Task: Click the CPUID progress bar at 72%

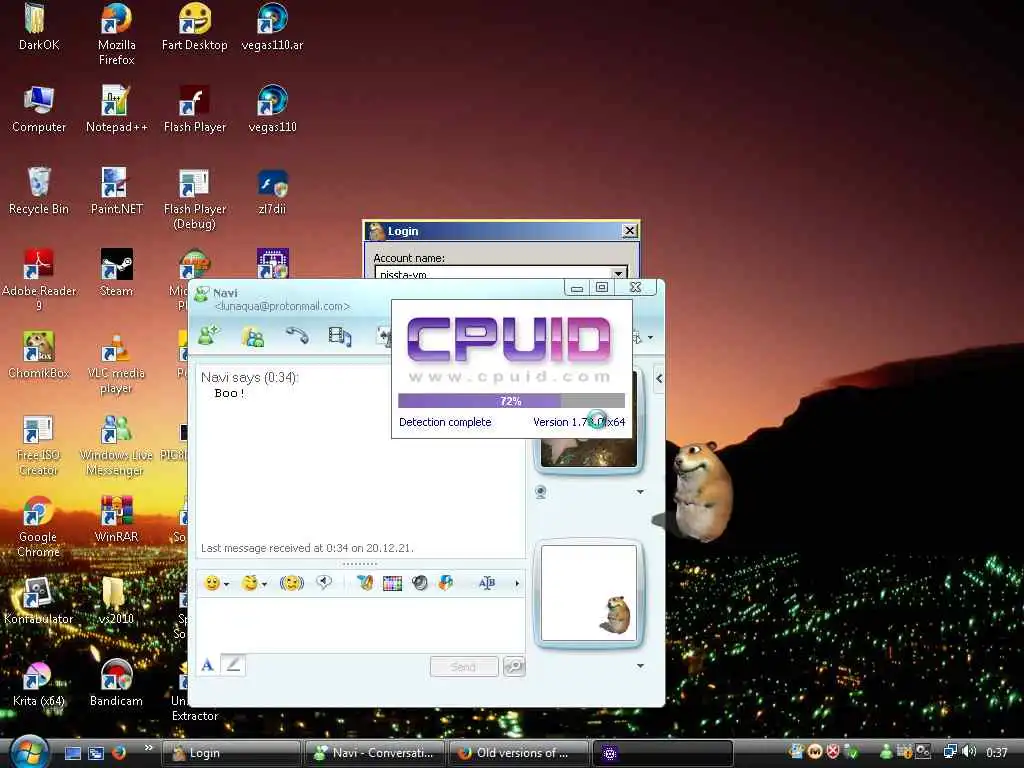Action: (x=511, y=401)
